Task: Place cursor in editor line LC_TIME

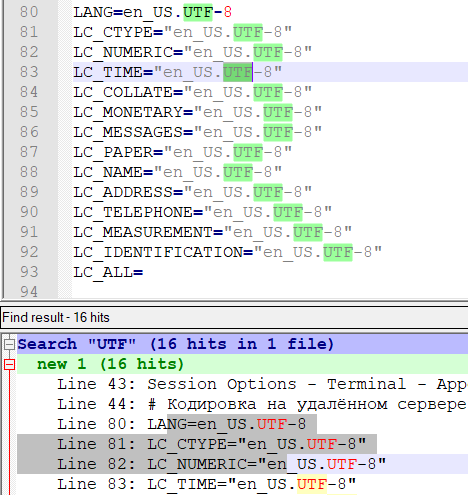Action: 178,72
